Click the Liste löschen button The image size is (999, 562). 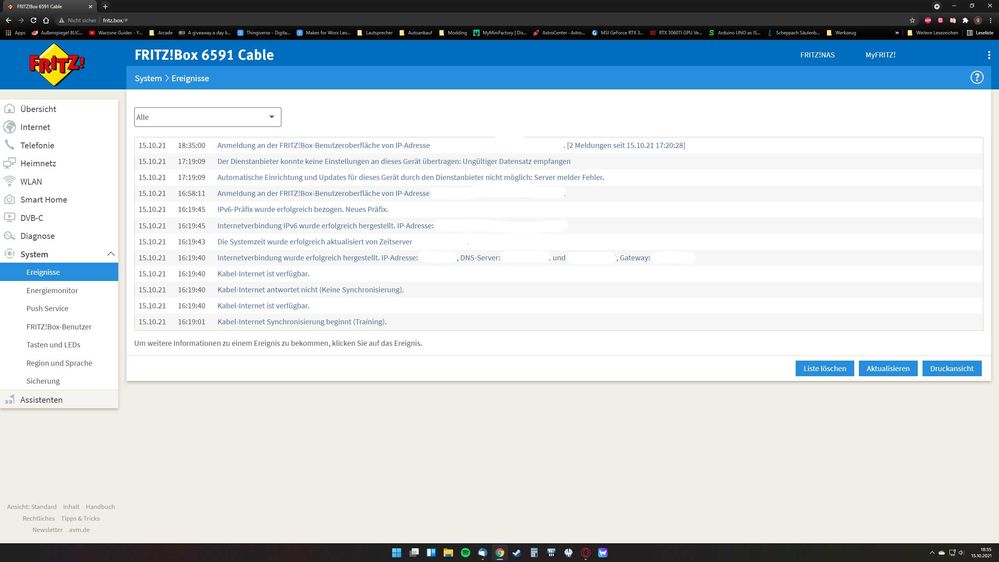click(x=824, y=368)
